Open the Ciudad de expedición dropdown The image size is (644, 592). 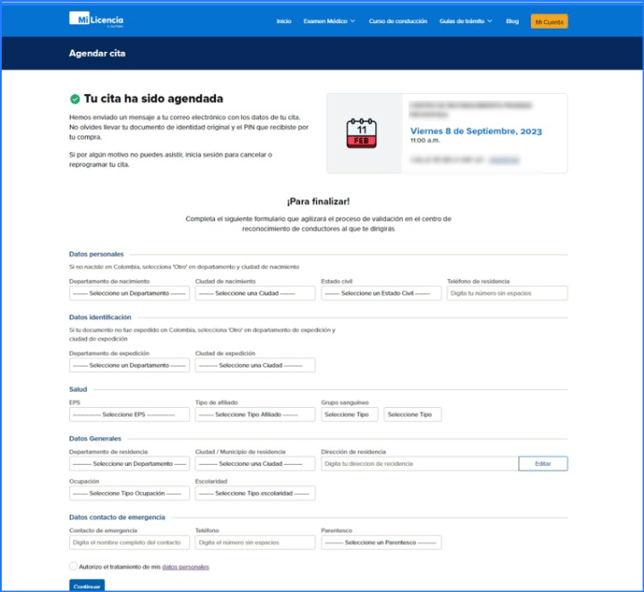pos(255,365)
